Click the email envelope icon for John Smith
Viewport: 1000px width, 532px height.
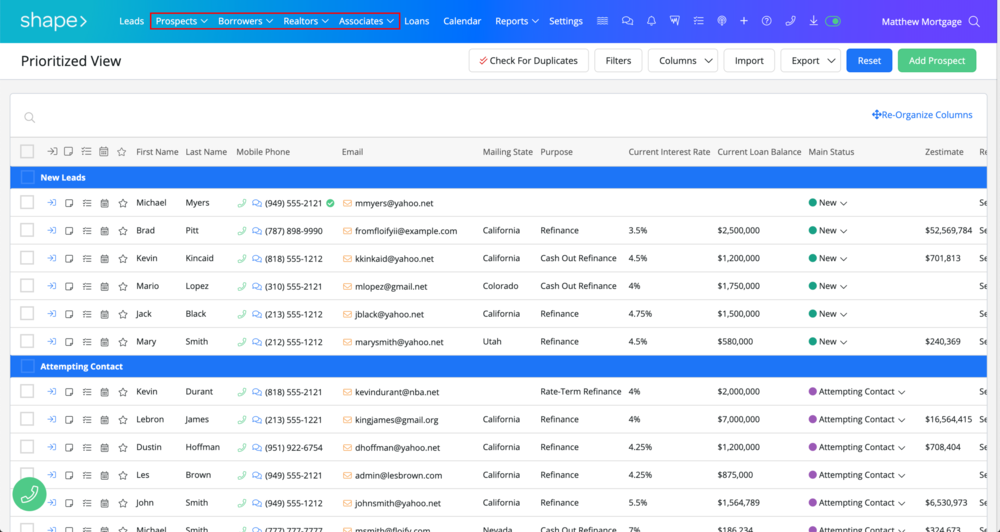coord(348,503)
